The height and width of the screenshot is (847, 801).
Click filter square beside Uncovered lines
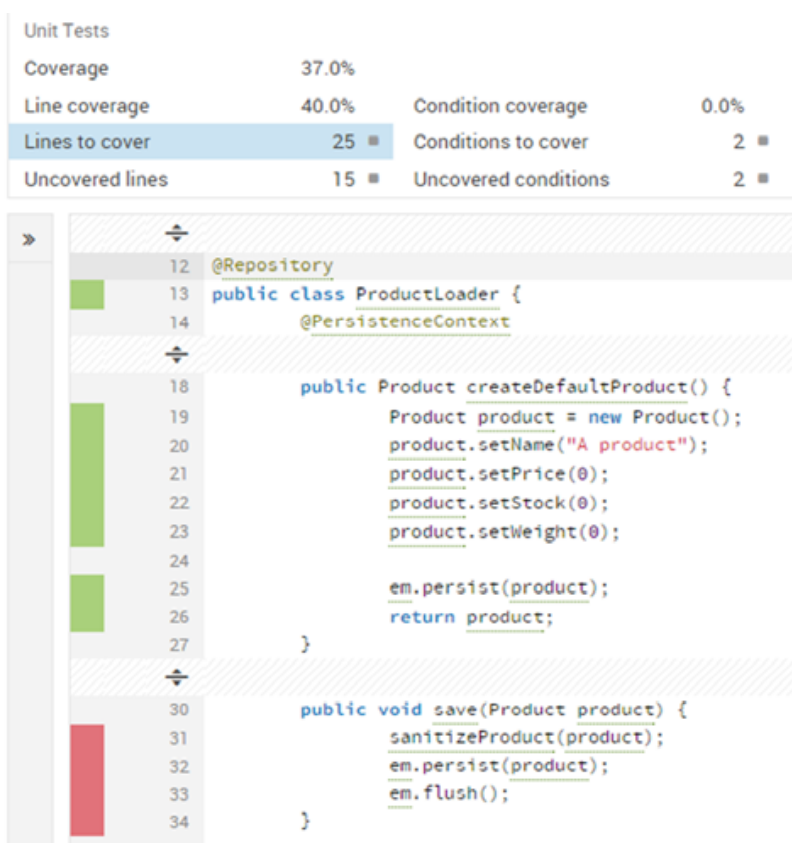coord(373,180)
